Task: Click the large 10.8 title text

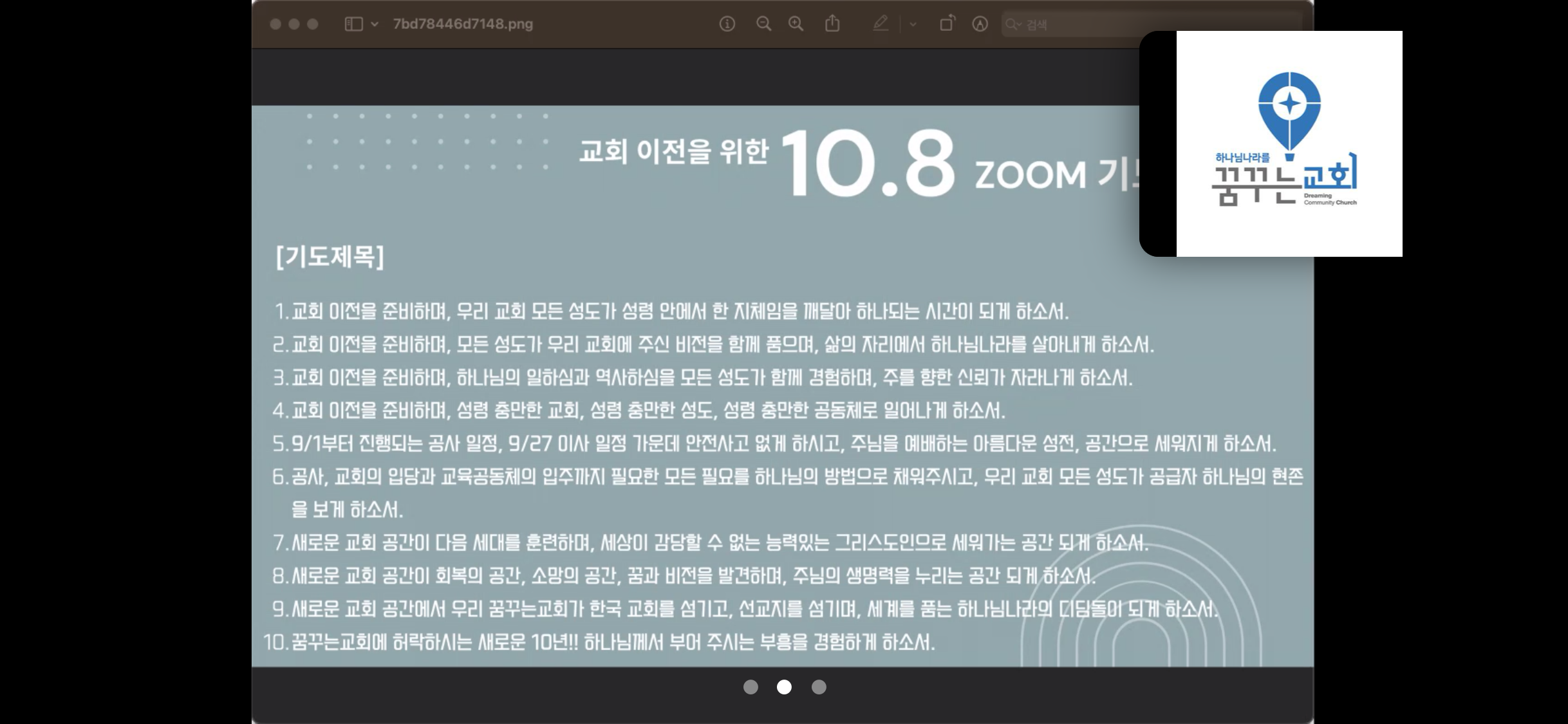Action: coord(868,164)
